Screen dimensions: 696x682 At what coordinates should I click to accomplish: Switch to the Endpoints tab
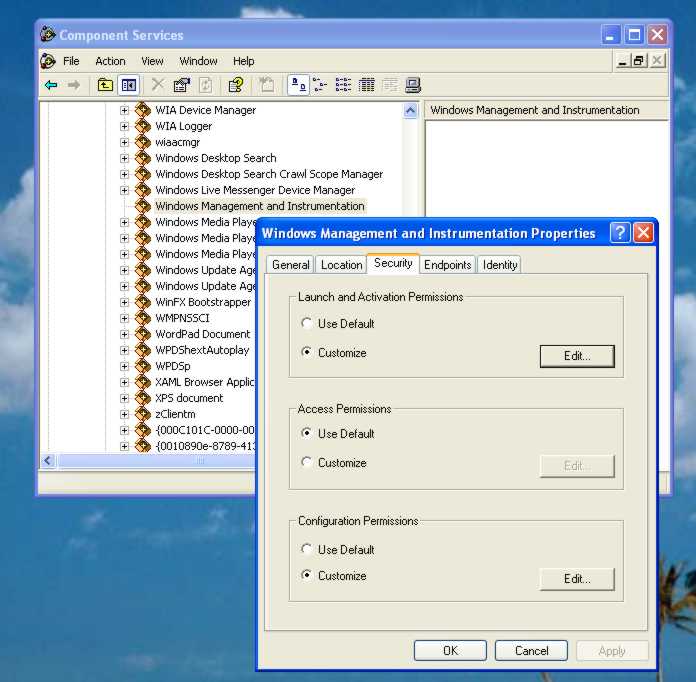[x=447, y=265]
